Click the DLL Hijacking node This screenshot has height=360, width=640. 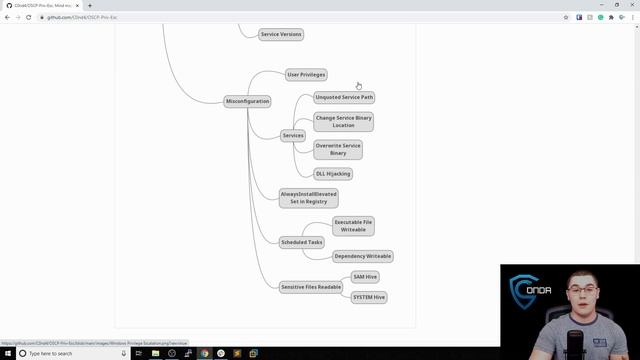[x=333, y=174]
